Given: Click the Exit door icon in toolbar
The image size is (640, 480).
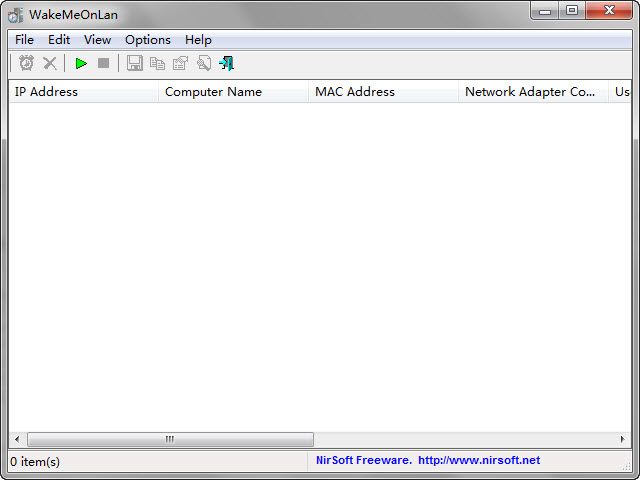Looking at the screenshot, I should click(227, 63).
